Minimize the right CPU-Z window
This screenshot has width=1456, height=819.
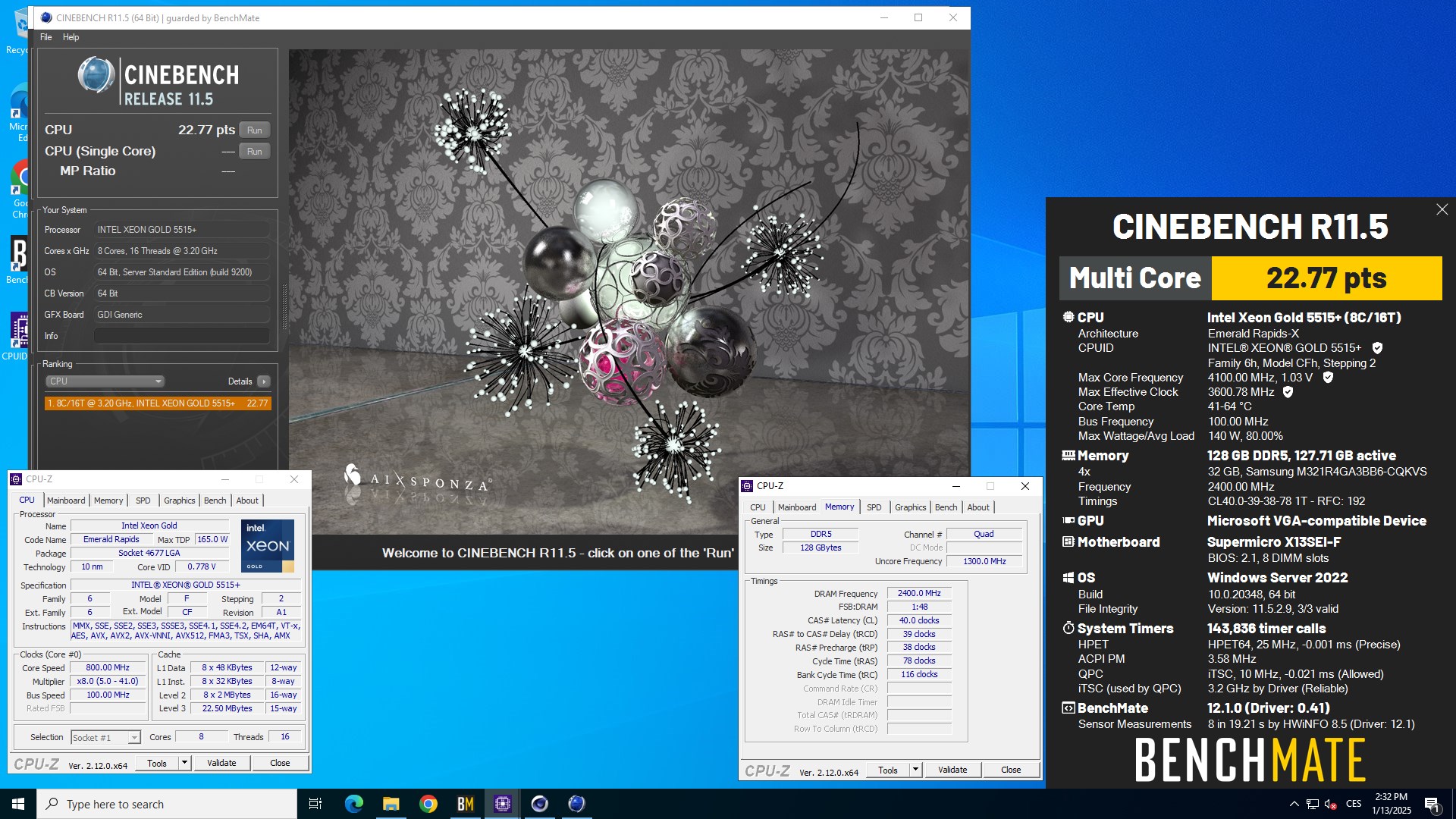[x=955, y=486]
